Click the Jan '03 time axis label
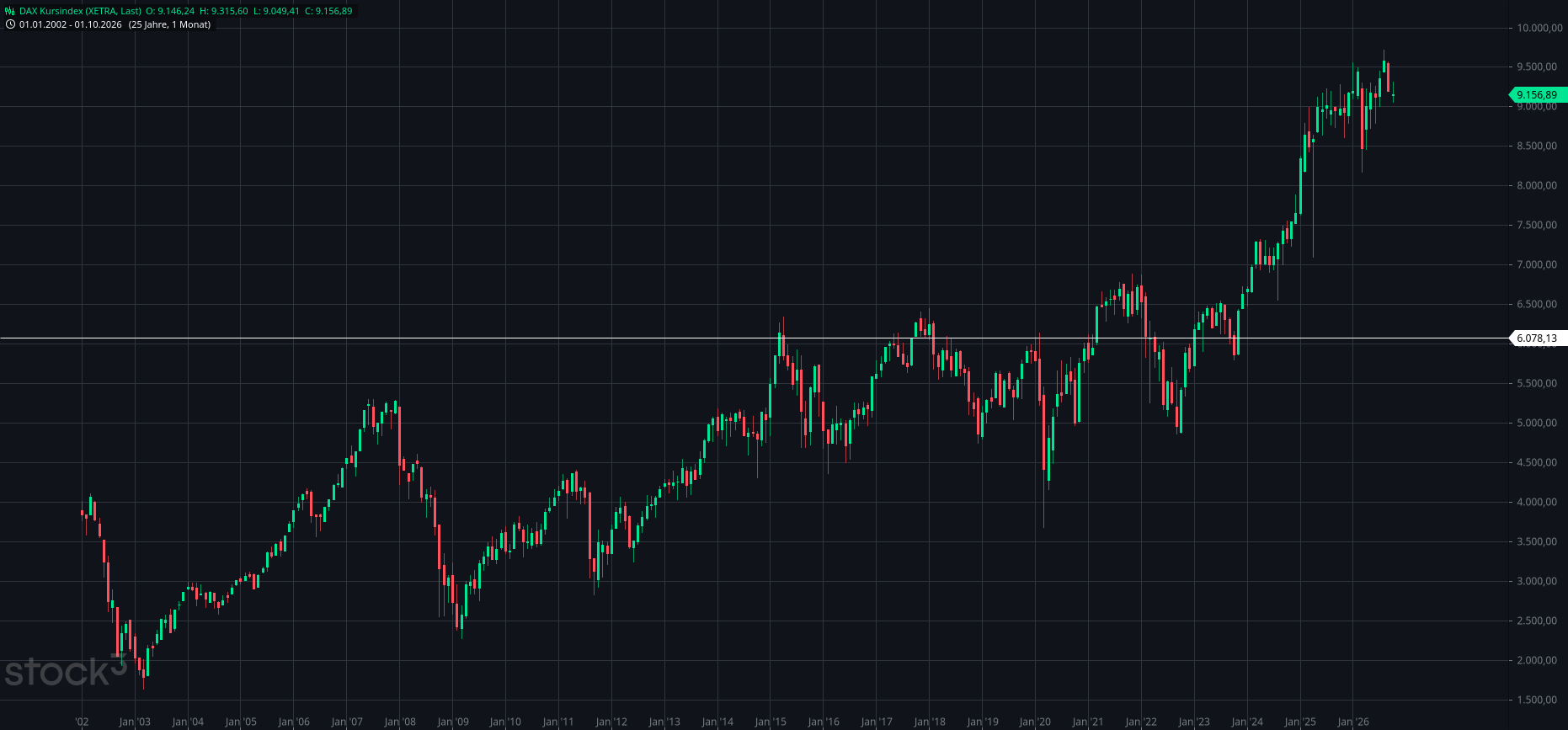The height and width of the screenshot is (730, 1568). (x=135, y=722)
